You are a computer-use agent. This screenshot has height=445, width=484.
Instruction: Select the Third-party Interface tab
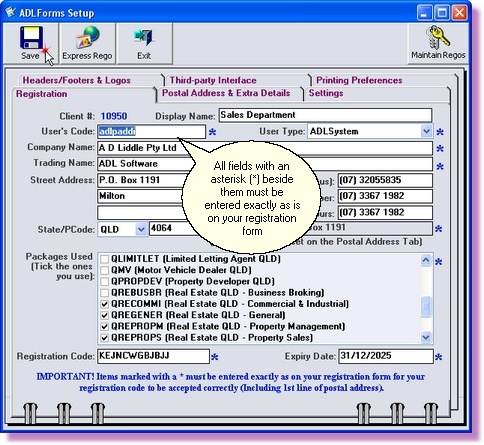point(213,80)
